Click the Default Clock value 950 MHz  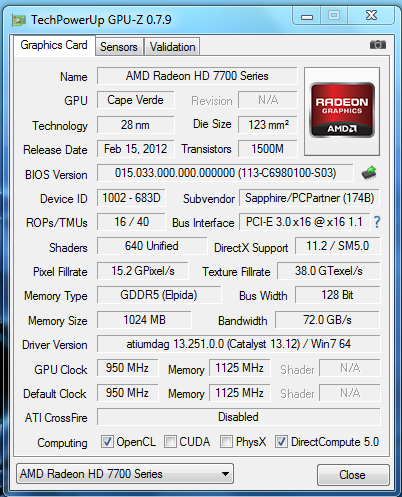pyautogui.click(x=127, y=393)
